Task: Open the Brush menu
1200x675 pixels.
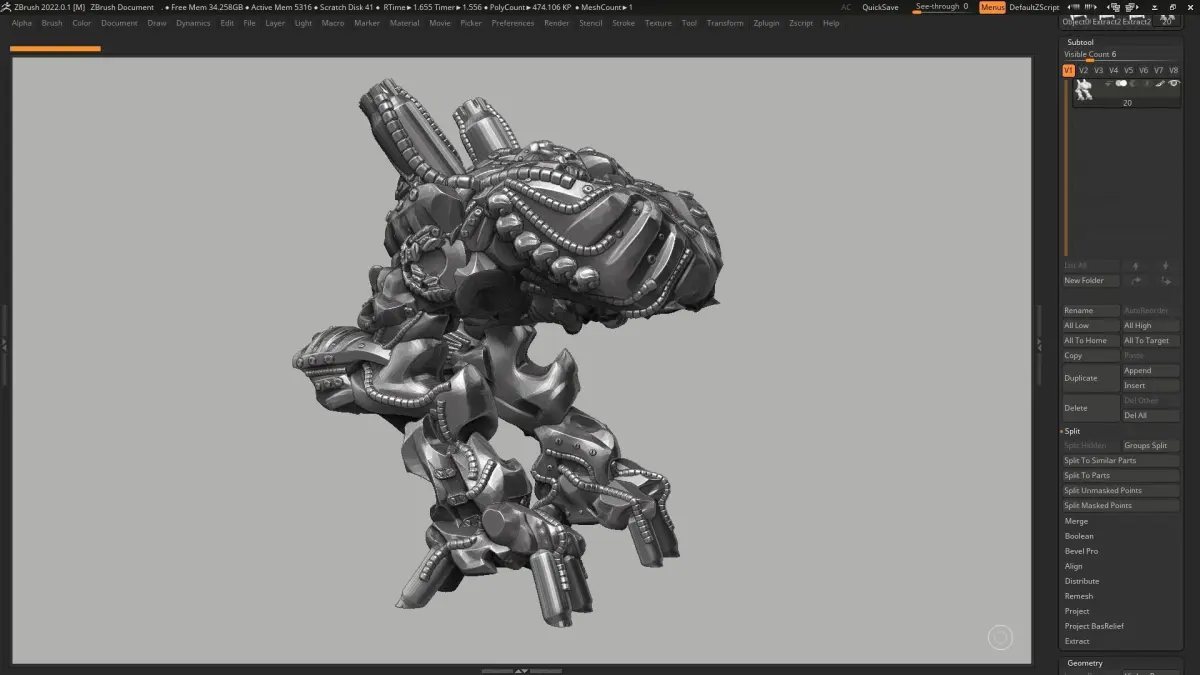Action: (x=52, y=23)
